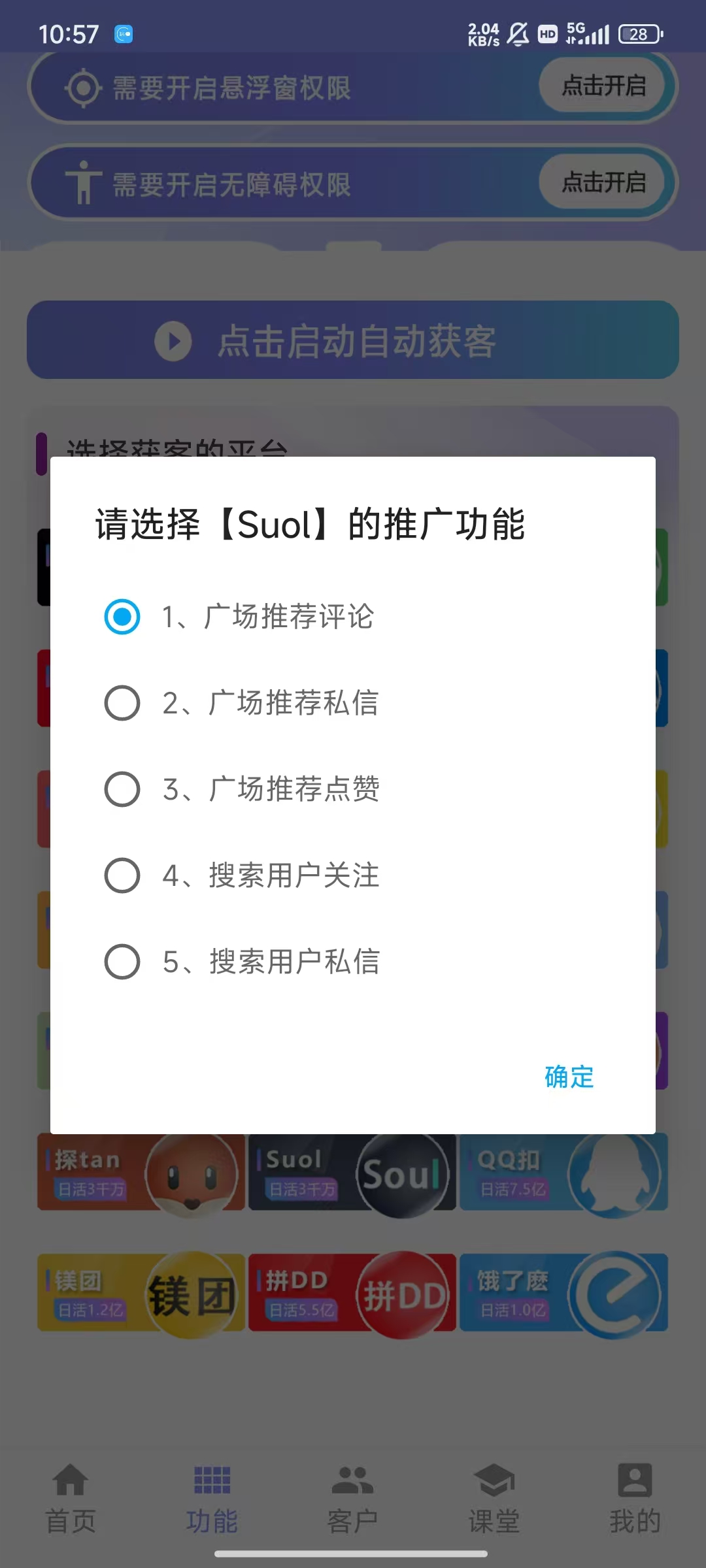This screenshot has width=706, height=1568.
Task: Enable accessibility permission 点击开启
Action: [x=603, y=182]
